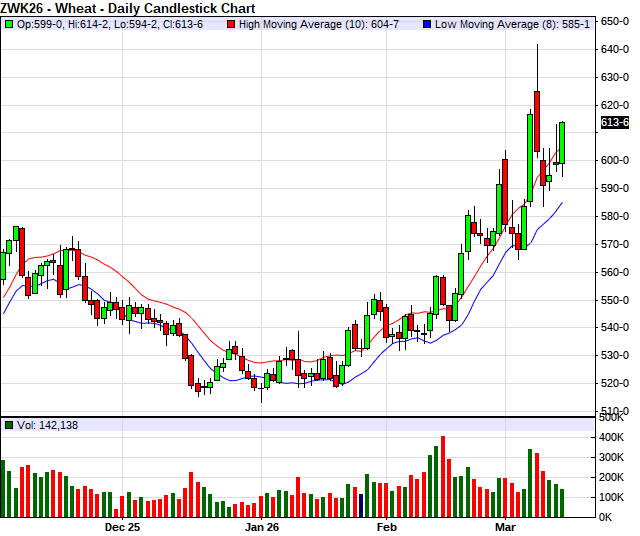Select the Dec 25 date label

point(121,526)
